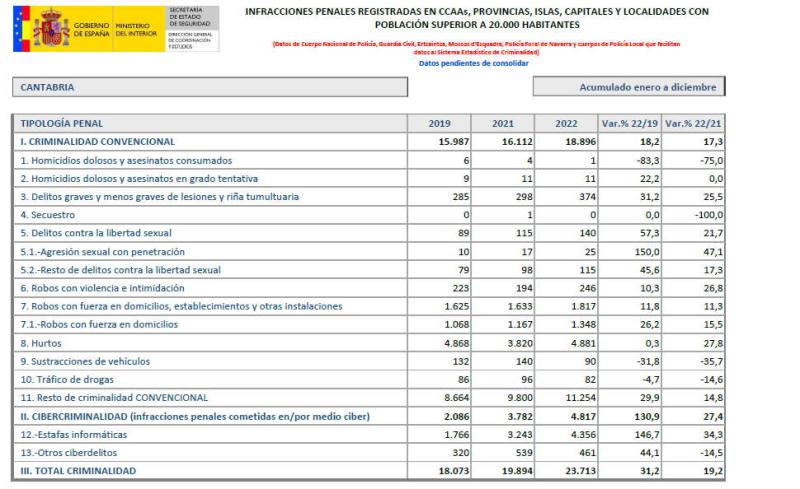
Task: Click the cell with value 57,3
Action: click(x=630, y=233)
